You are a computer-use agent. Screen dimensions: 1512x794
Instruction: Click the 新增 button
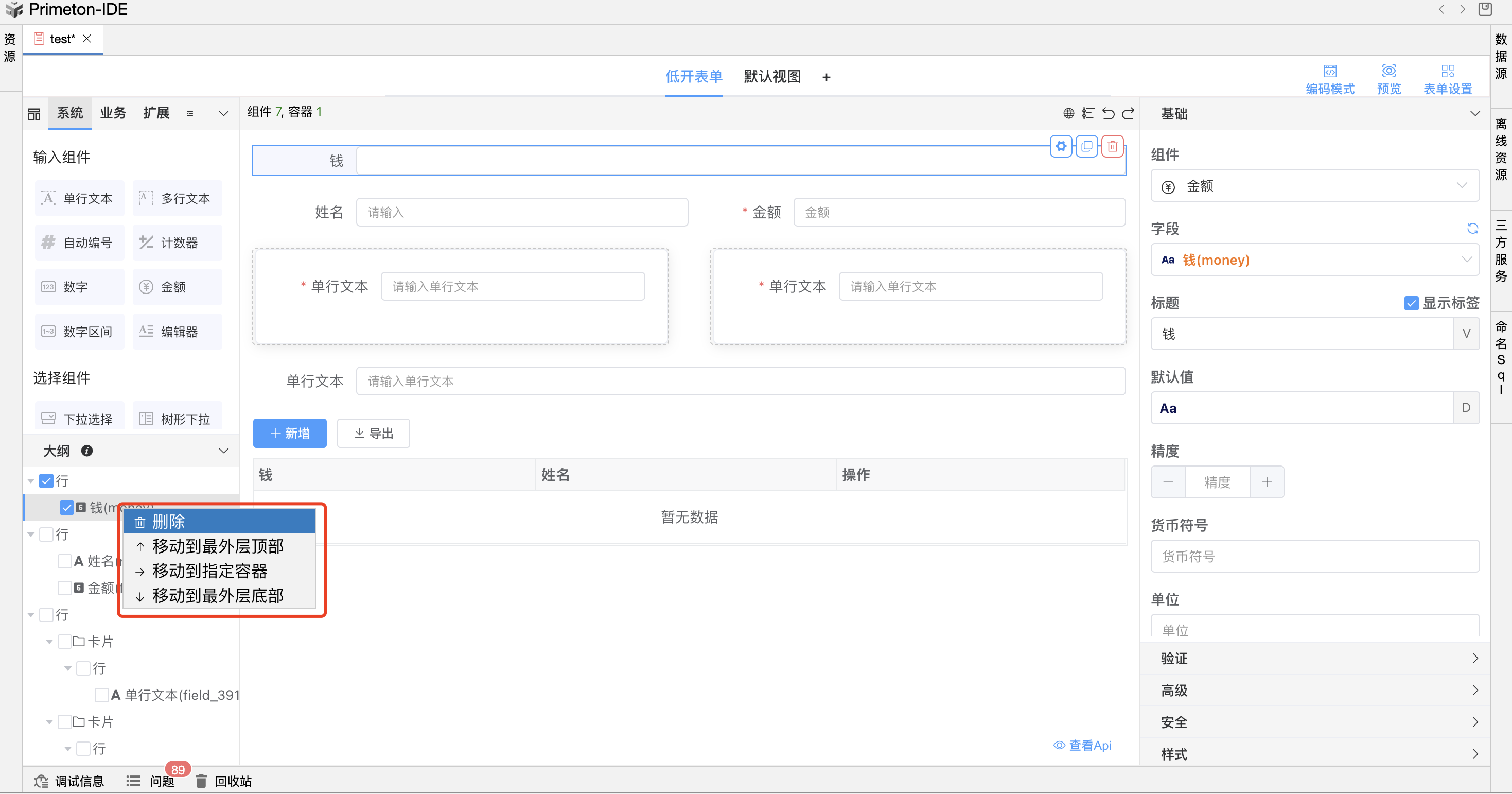click(289, 434)
